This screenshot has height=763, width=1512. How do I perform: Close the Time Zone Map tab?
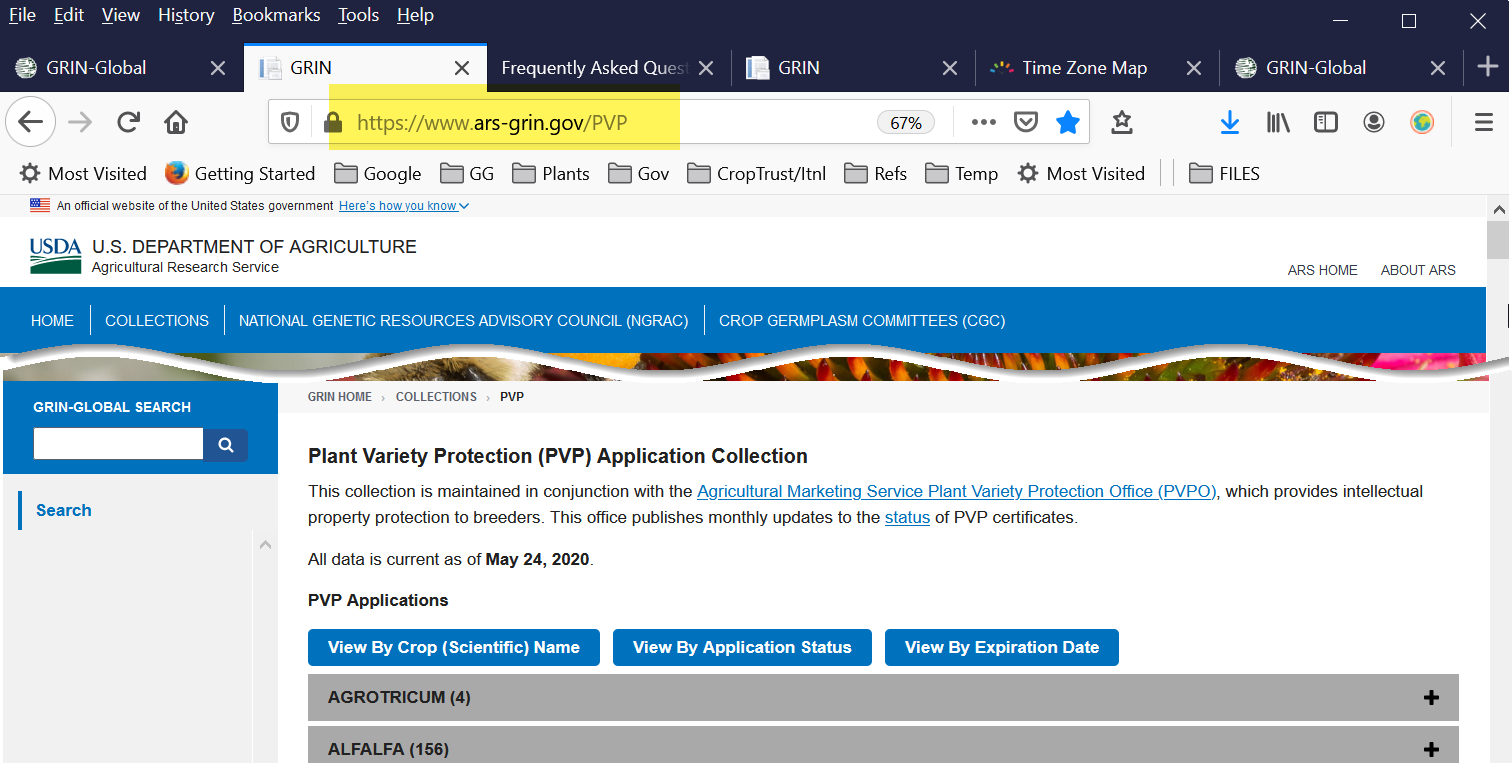tap(1193, 68)
